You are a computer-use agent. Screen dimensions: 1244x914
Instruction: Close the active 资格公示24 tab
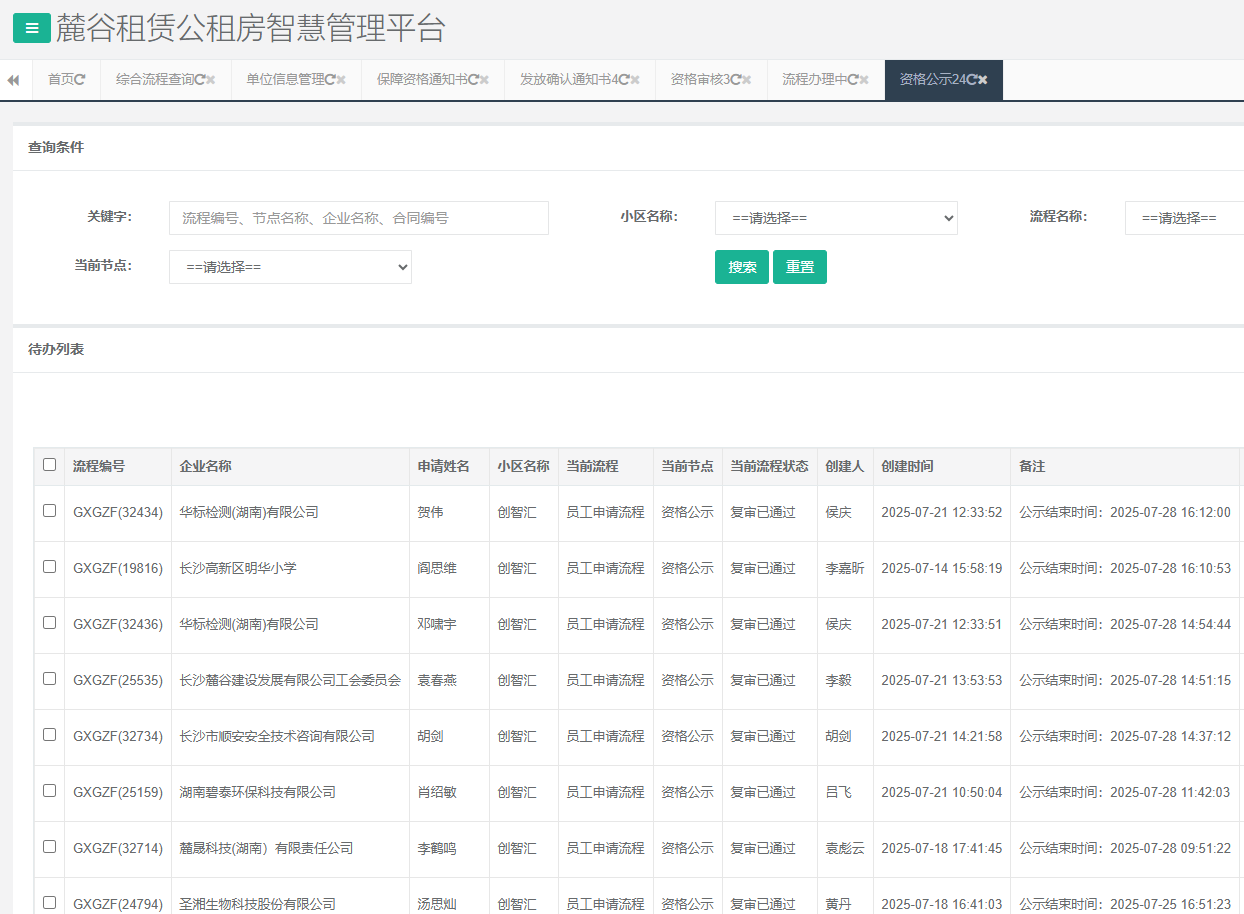point(983,80)
